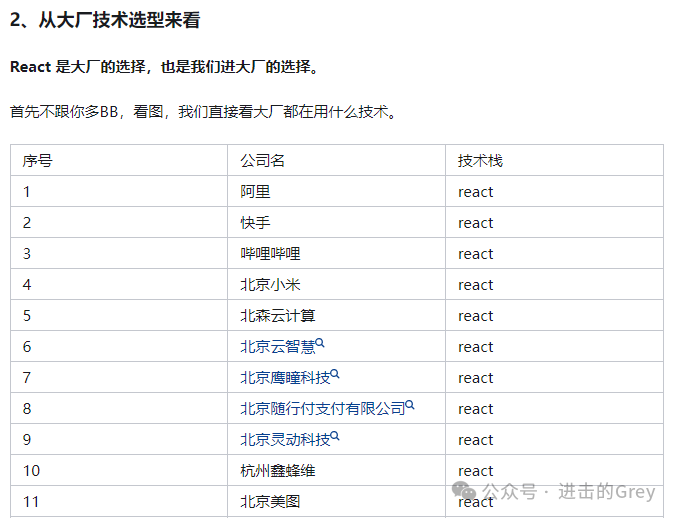Click serial number 3 in the 哔哩哔哩 row
This screenshot has width=675, height=518.
coord(27,254)
